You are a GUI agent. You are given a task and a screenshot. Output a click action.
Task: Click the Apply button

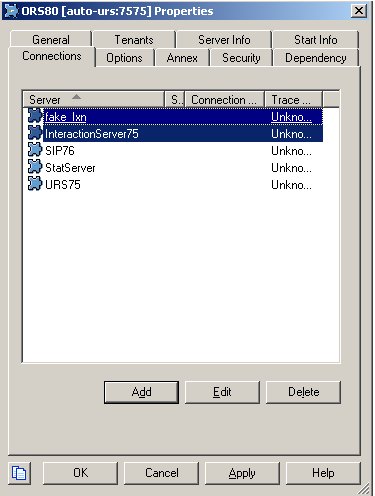pos(242,473)
